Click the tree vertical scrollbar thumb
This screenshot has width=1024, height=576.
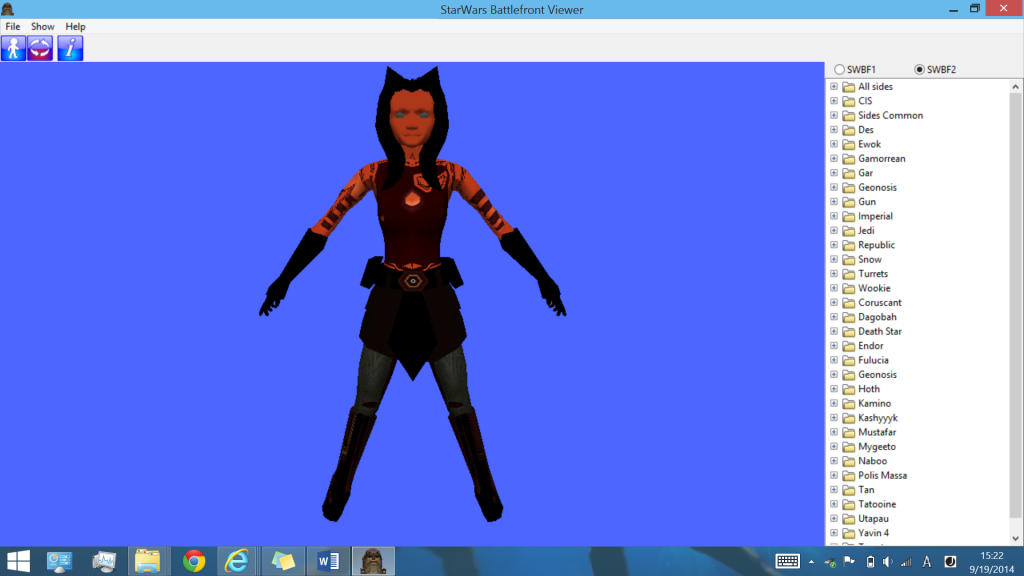coord(1015,304)
